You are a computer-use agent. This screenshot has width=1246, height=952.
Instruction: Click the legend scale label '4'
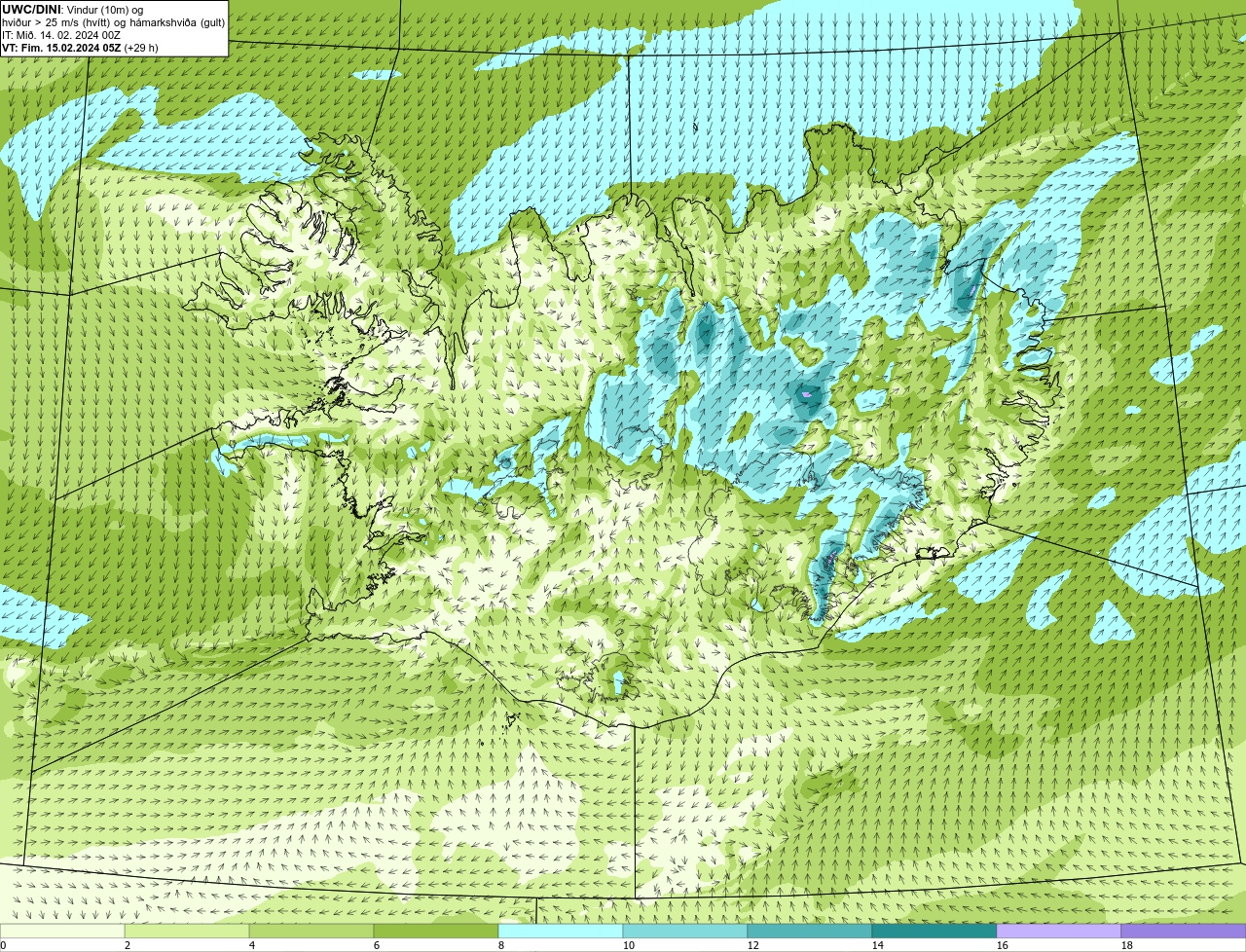252,945
